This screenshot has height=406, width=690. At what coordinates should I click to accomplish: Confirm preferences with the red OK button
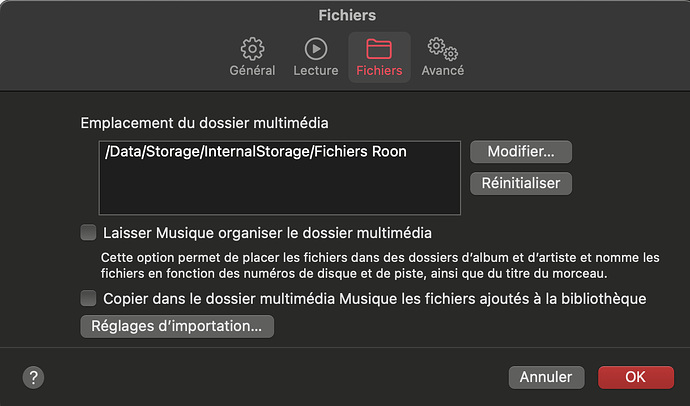(x=635, y=377)
